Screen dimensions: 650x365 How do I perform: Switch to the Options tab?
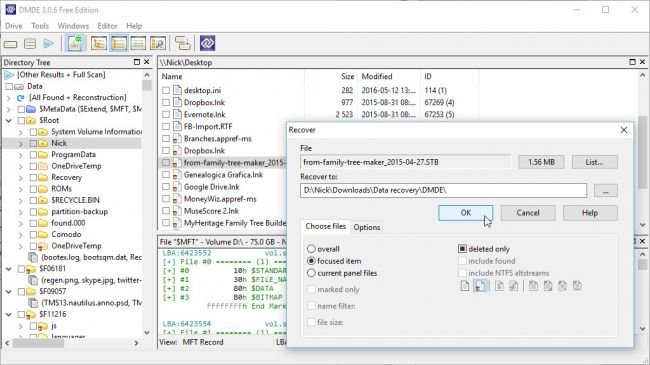click(366, 227)
